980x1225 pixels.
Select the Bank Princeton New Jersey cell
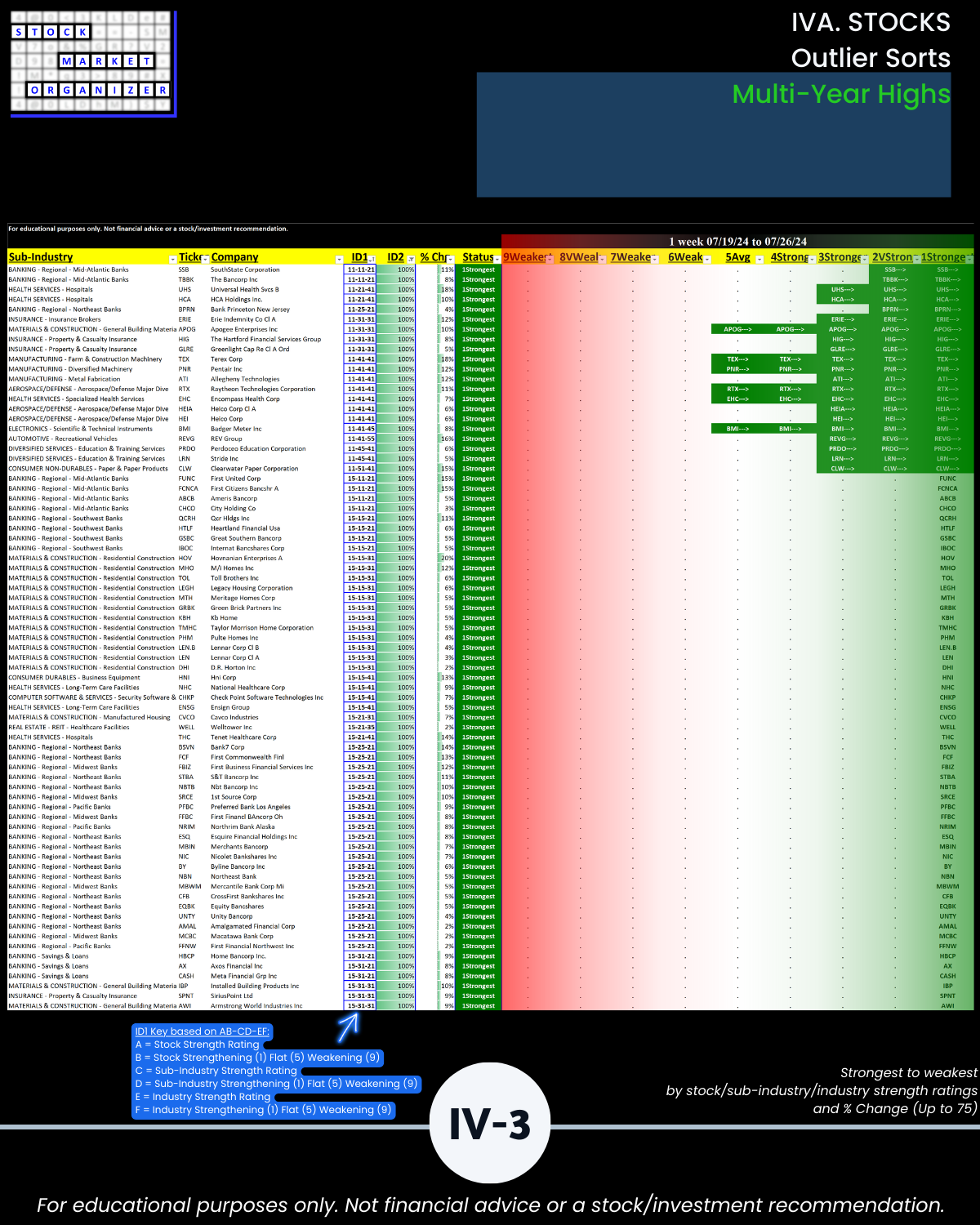pos(276,310)
